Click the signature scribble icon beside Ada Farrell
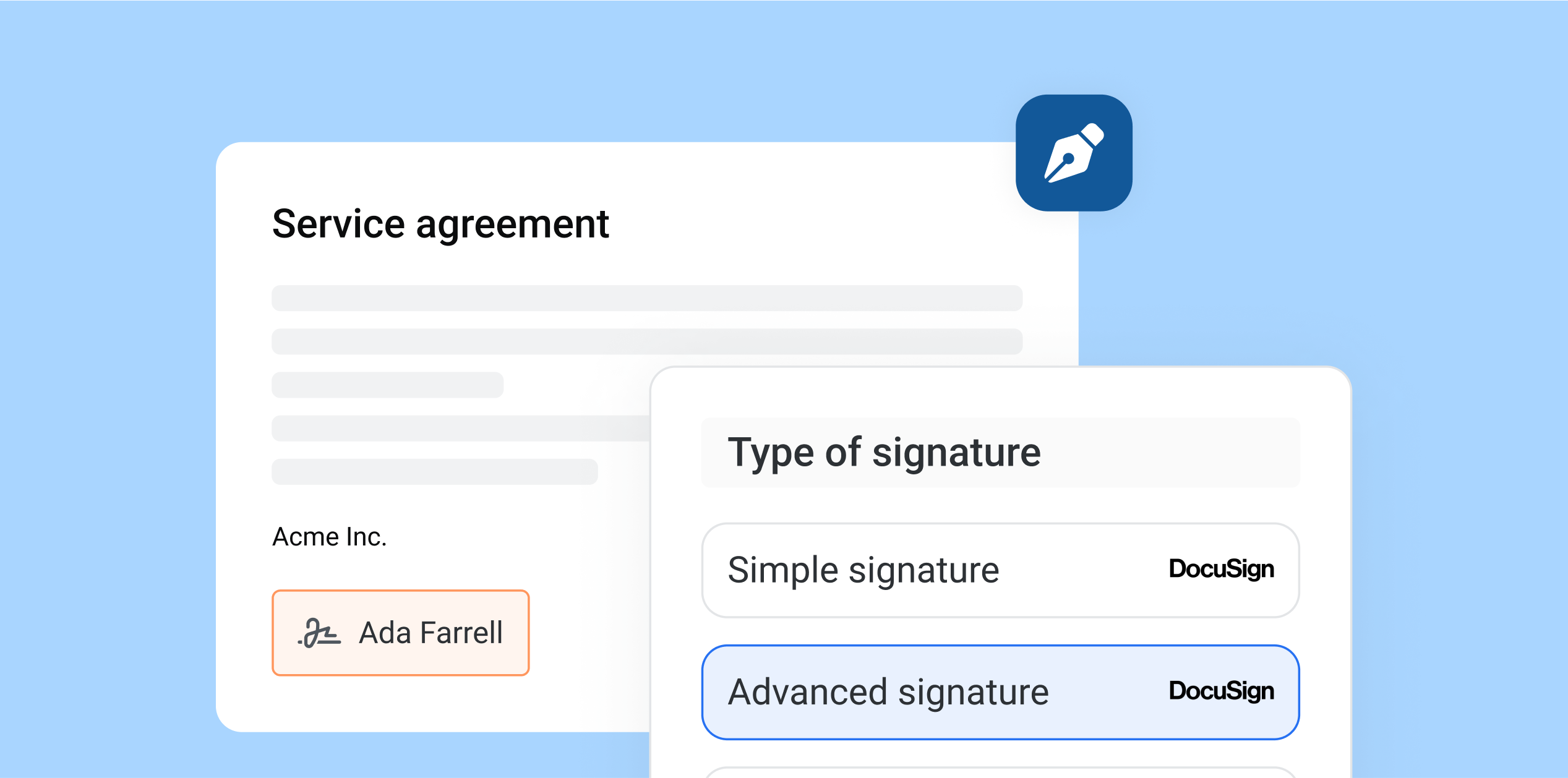This screenshot has height=778, width=1568. [x=319, y=633]
